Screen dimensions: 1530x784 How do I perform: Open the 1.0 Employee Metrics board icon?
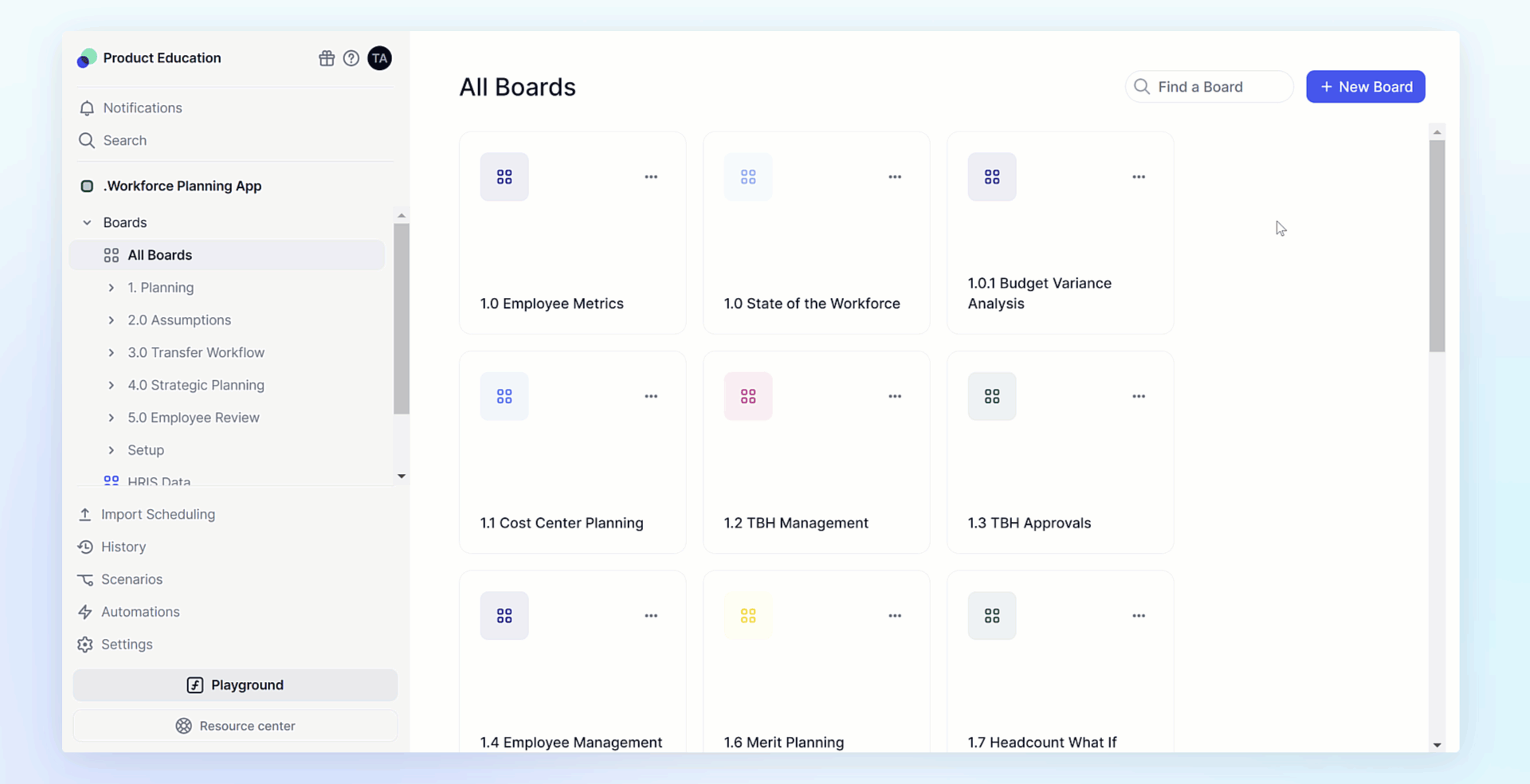[504, 177]
